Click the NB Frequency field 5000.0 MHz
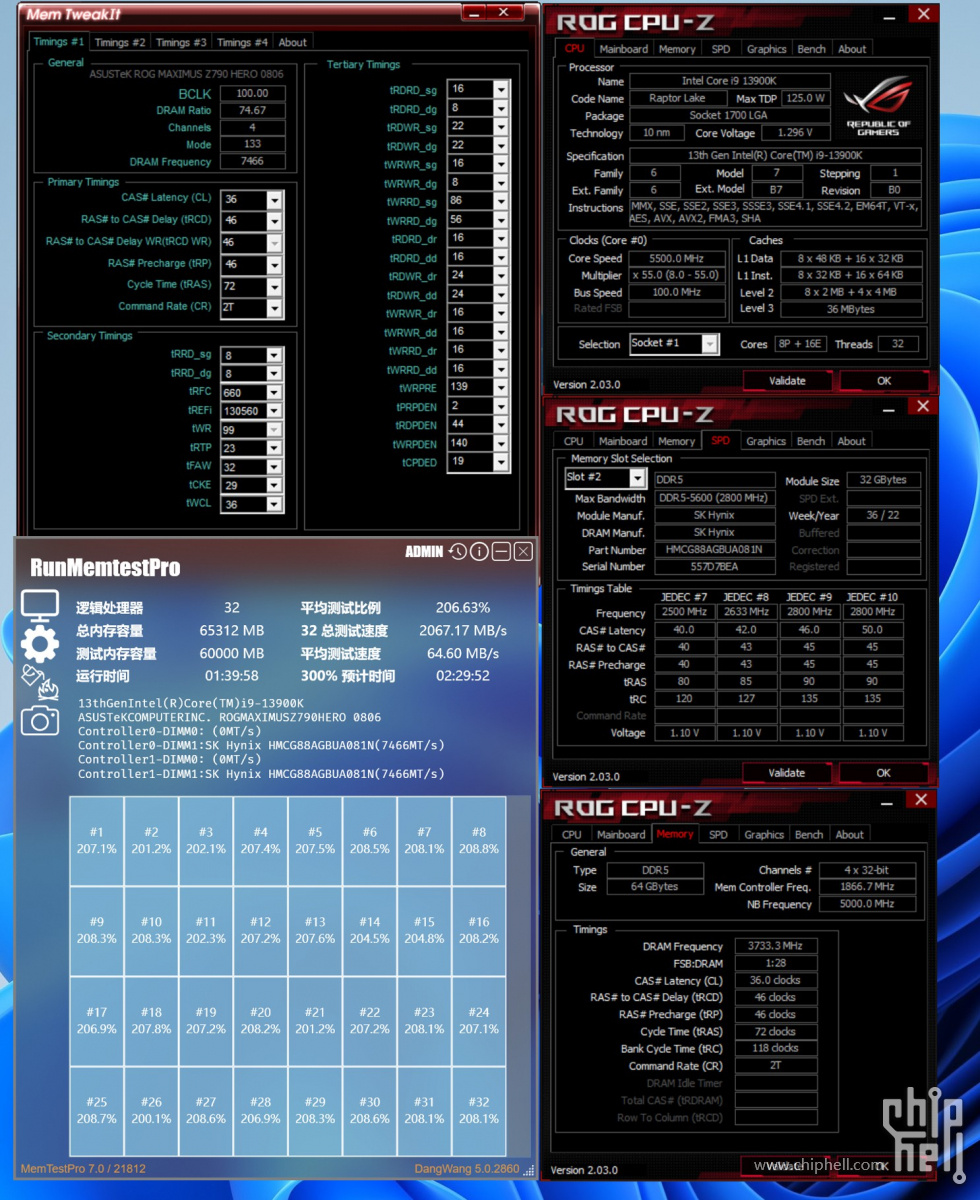980x1200 pixels. 867,904
